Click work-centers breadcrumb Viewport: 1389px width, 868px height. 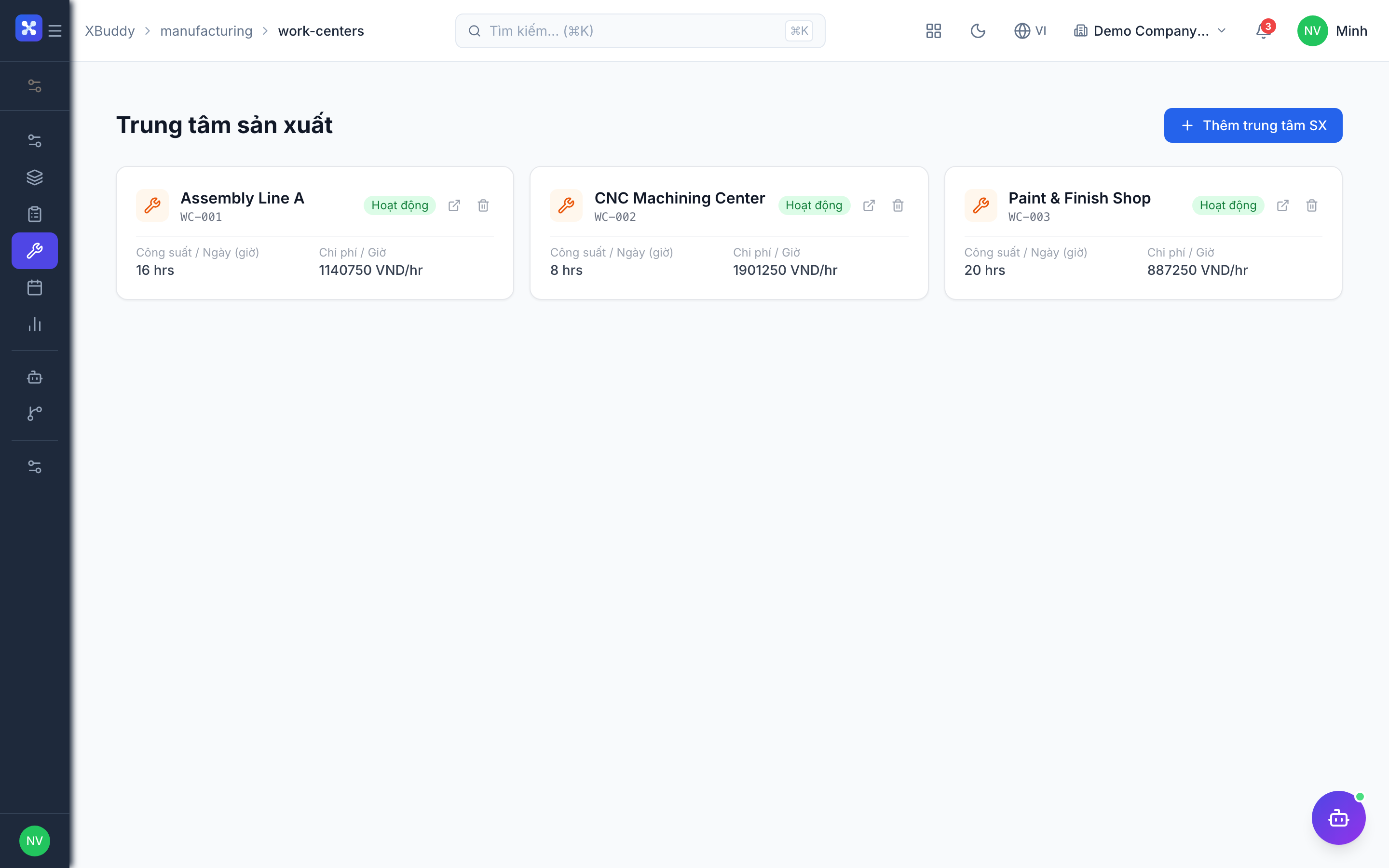321,31
